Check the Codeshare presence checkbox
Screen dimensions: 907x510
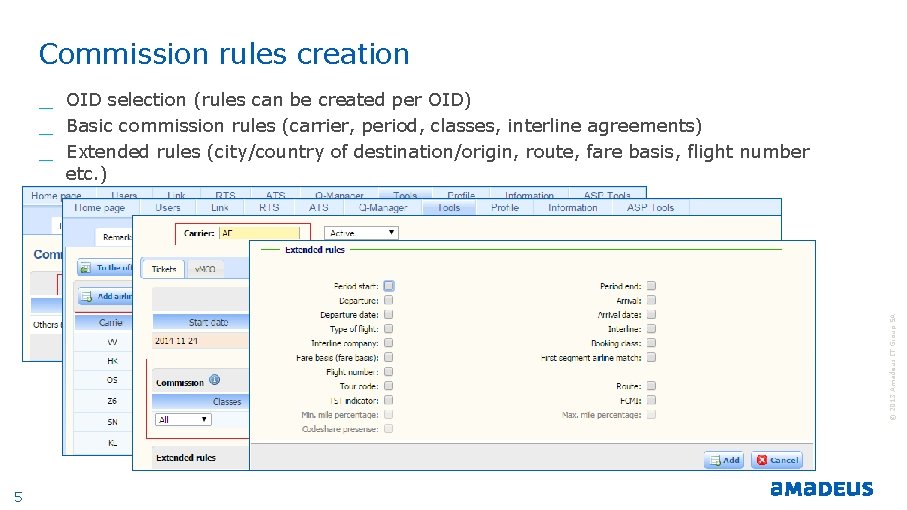tap(389, 428)
